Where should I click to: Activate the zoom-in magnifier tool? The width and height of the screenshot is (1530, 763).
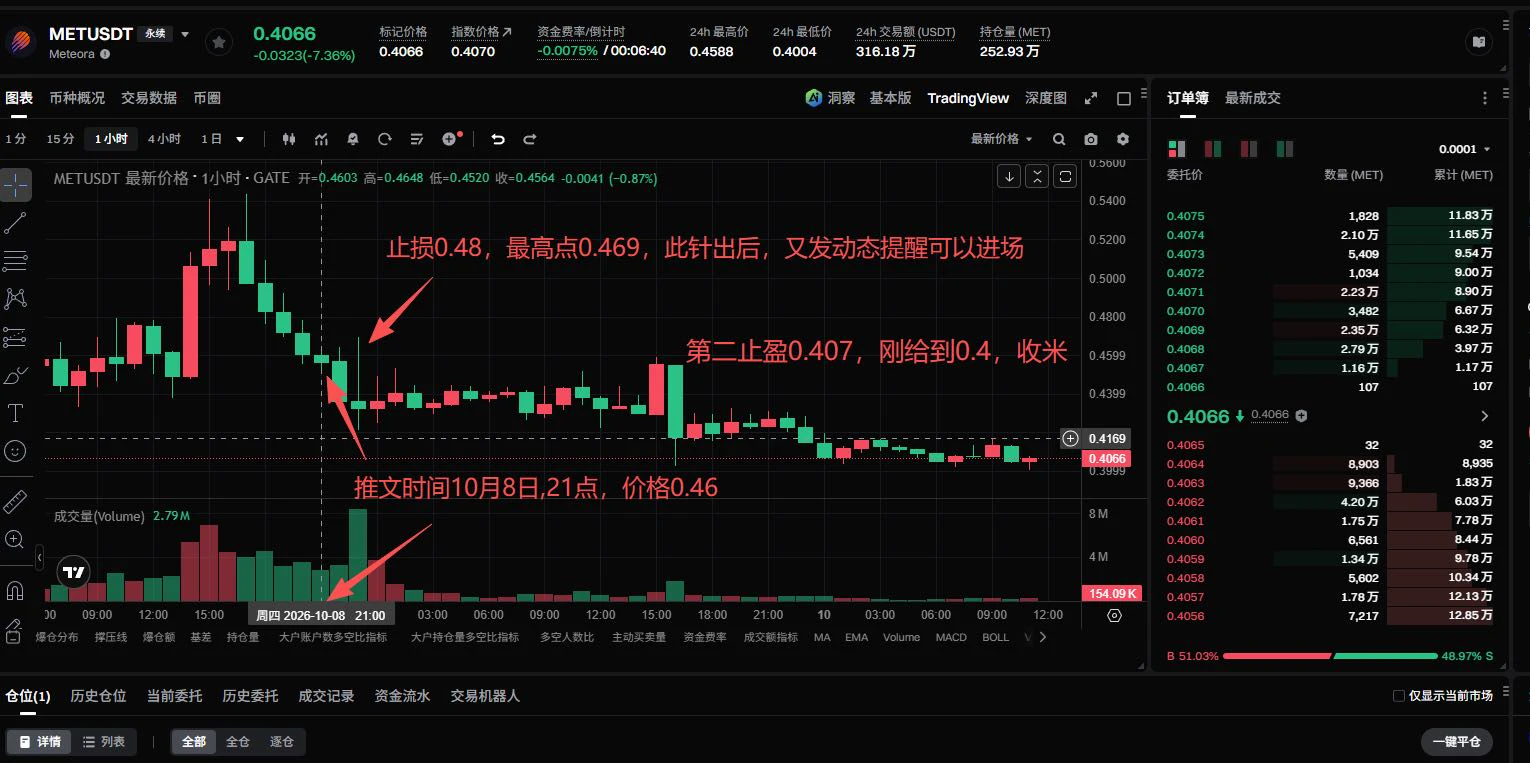point(16,539)
